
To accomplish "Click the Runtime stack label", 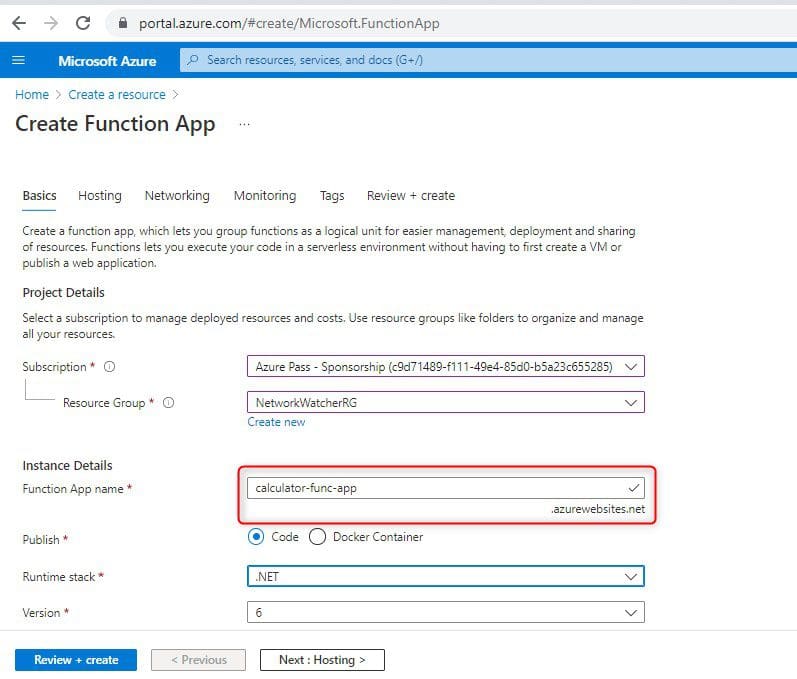I will pos(58,577).
